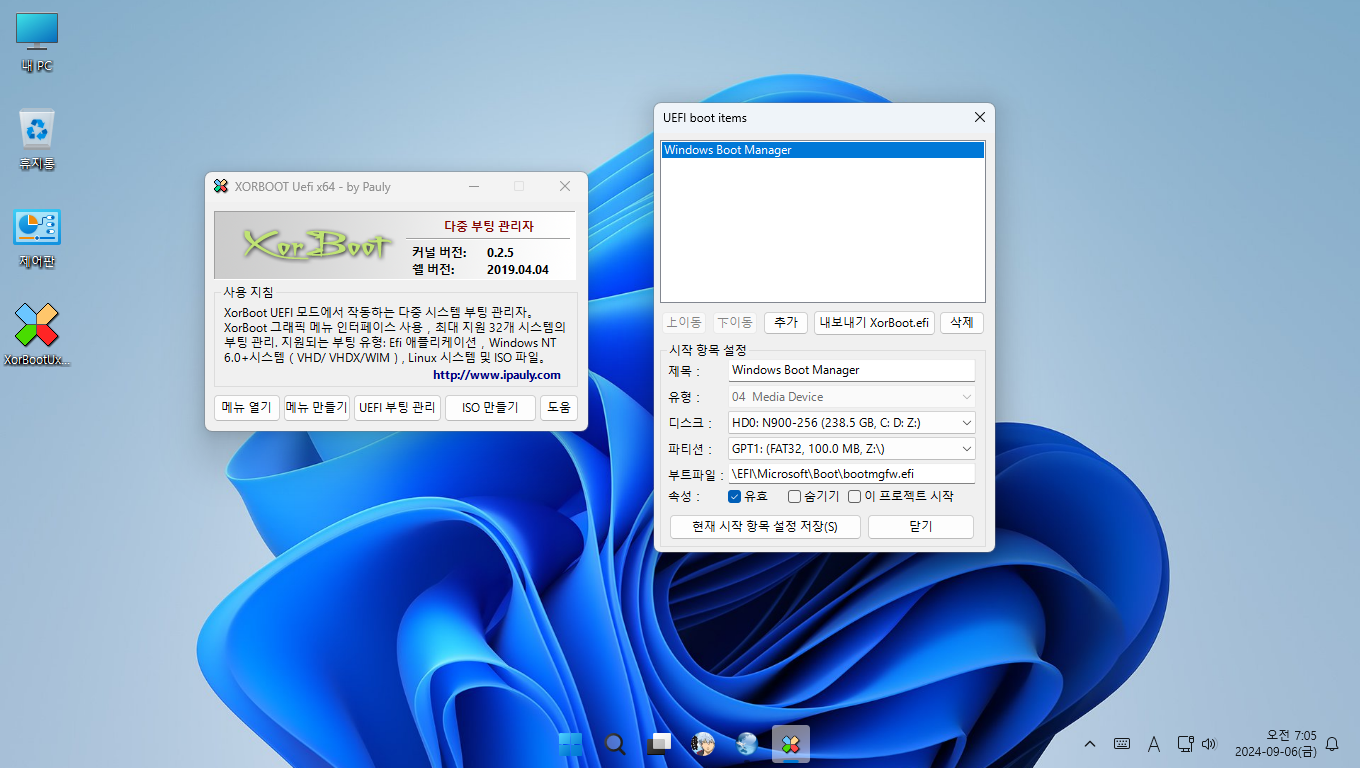The height and width of the screenshot is (768, 1360).
Task: Open 도움 help button
Action: pyautogui.click(x=559, y=408)
